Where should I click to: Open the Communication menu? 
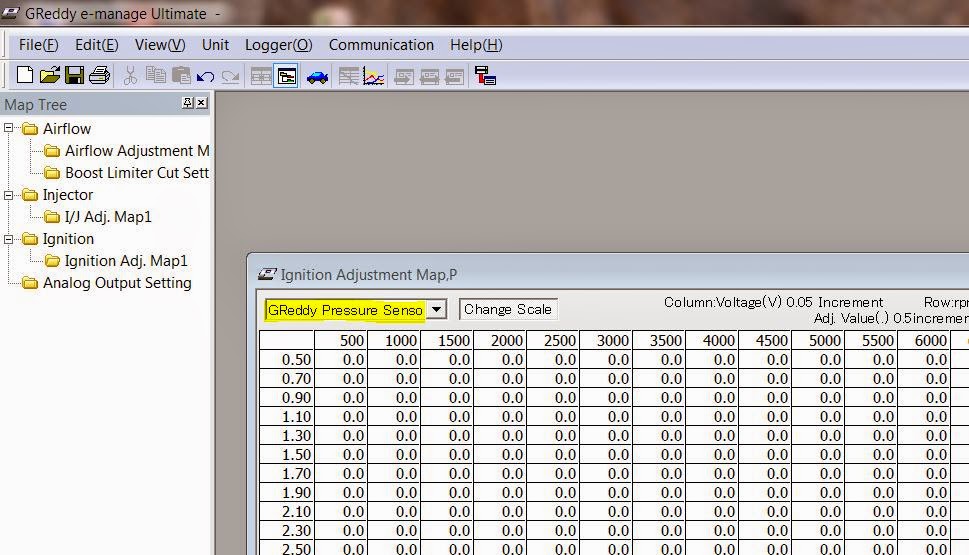pyautogui.click(x=381, y=45)
